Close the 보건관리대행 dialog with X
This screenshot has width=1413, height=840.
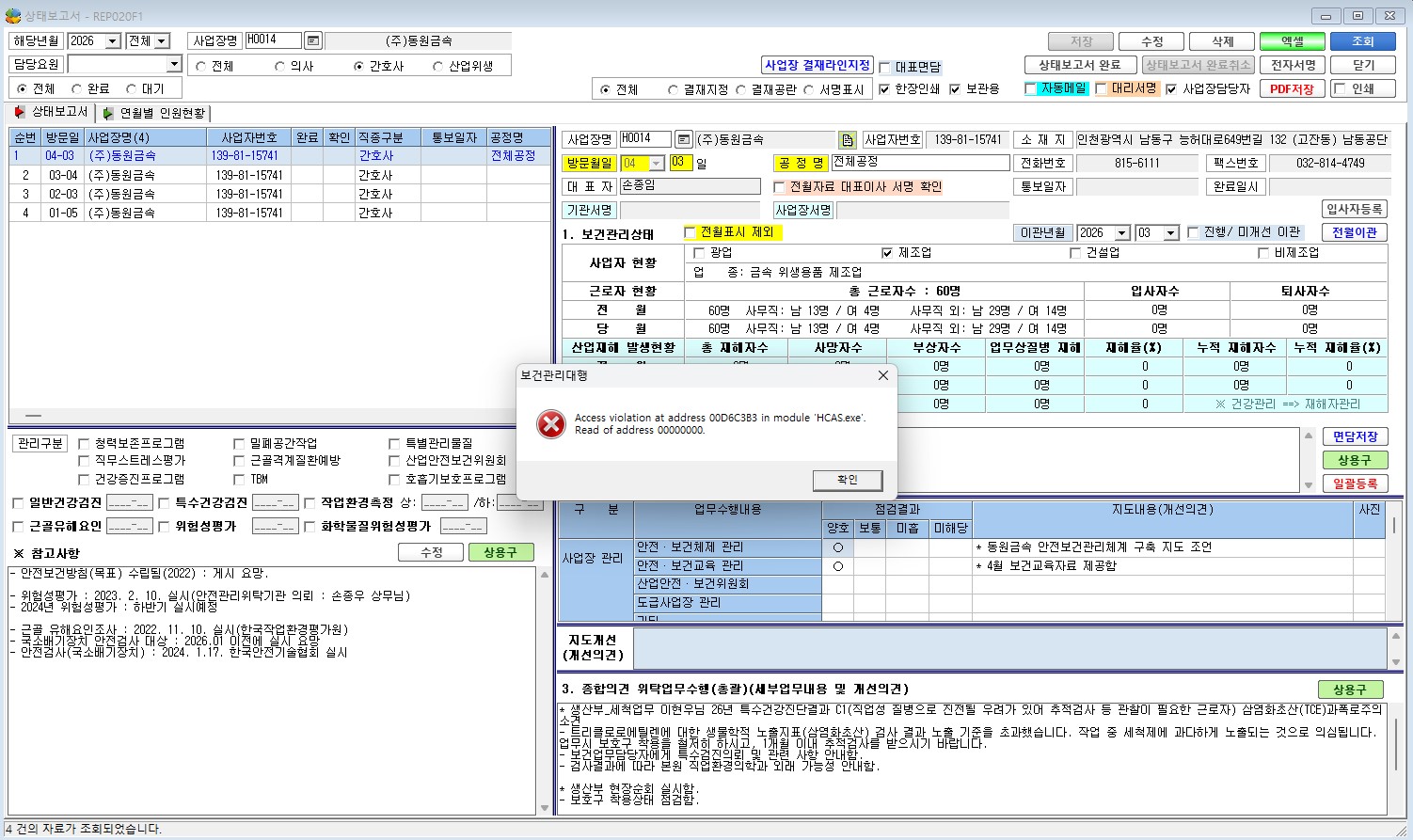(x=882, y=375)
